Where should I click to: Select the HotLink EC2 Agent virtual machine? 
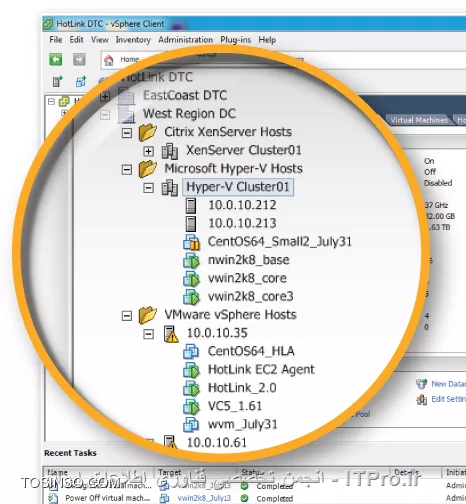coord(261,370)
